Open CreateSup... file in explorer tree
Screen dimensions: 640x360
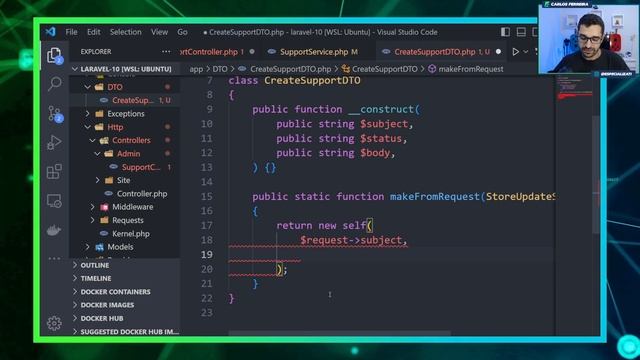[133, 100]
